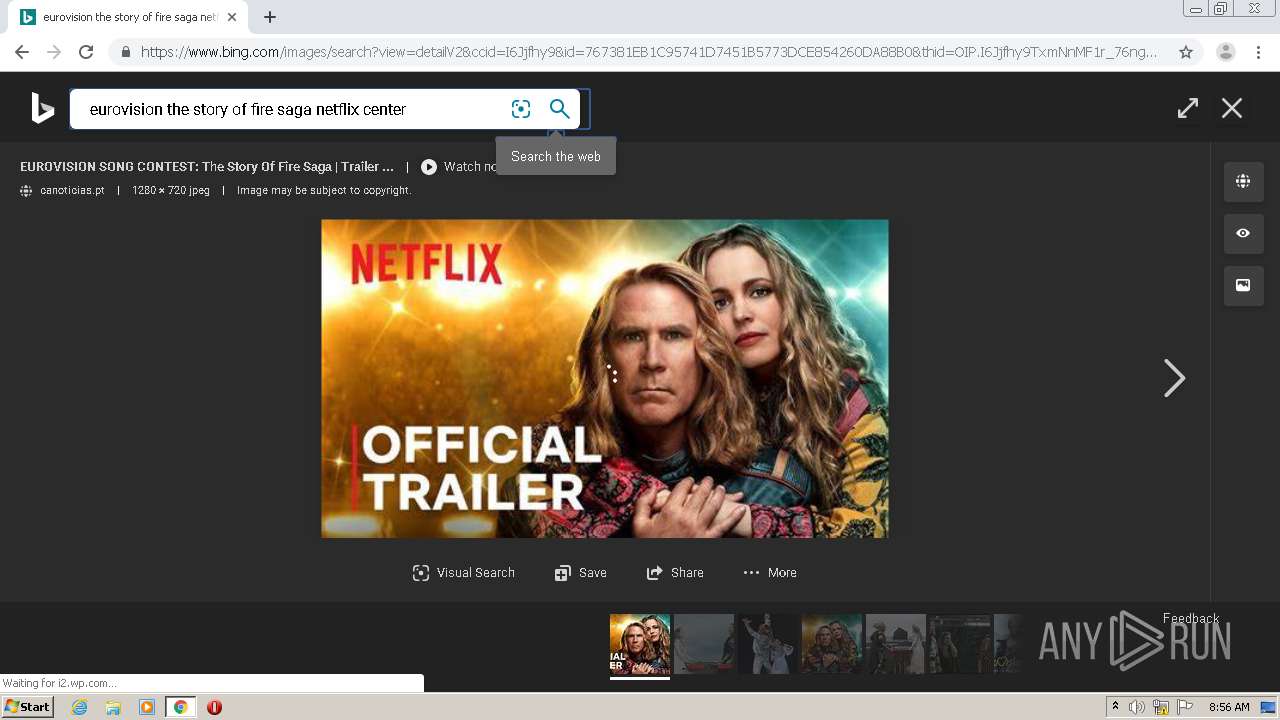Click network status tray icon
1280x720 pixels.
1161,707
